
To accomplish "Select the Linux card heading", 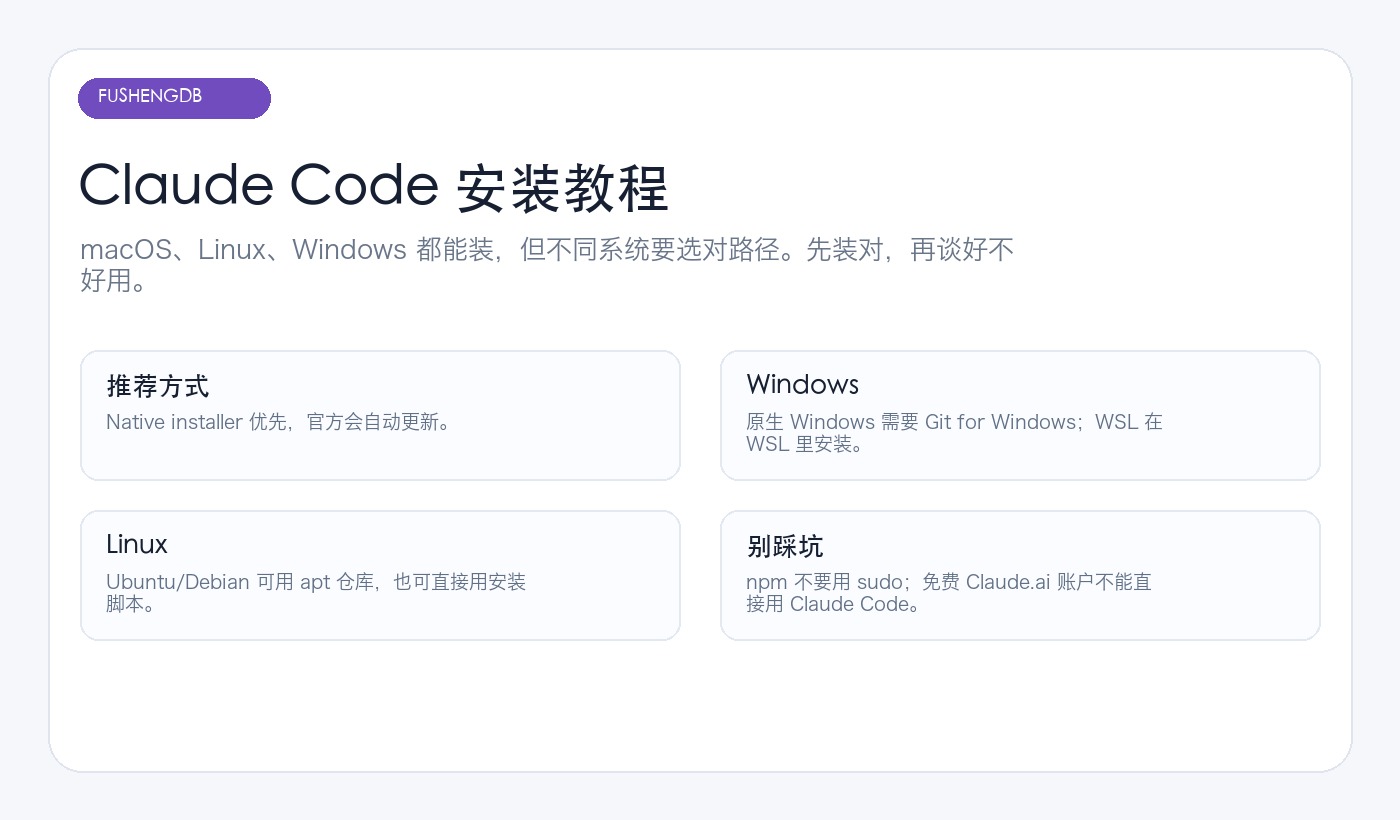I will point(137,544).
